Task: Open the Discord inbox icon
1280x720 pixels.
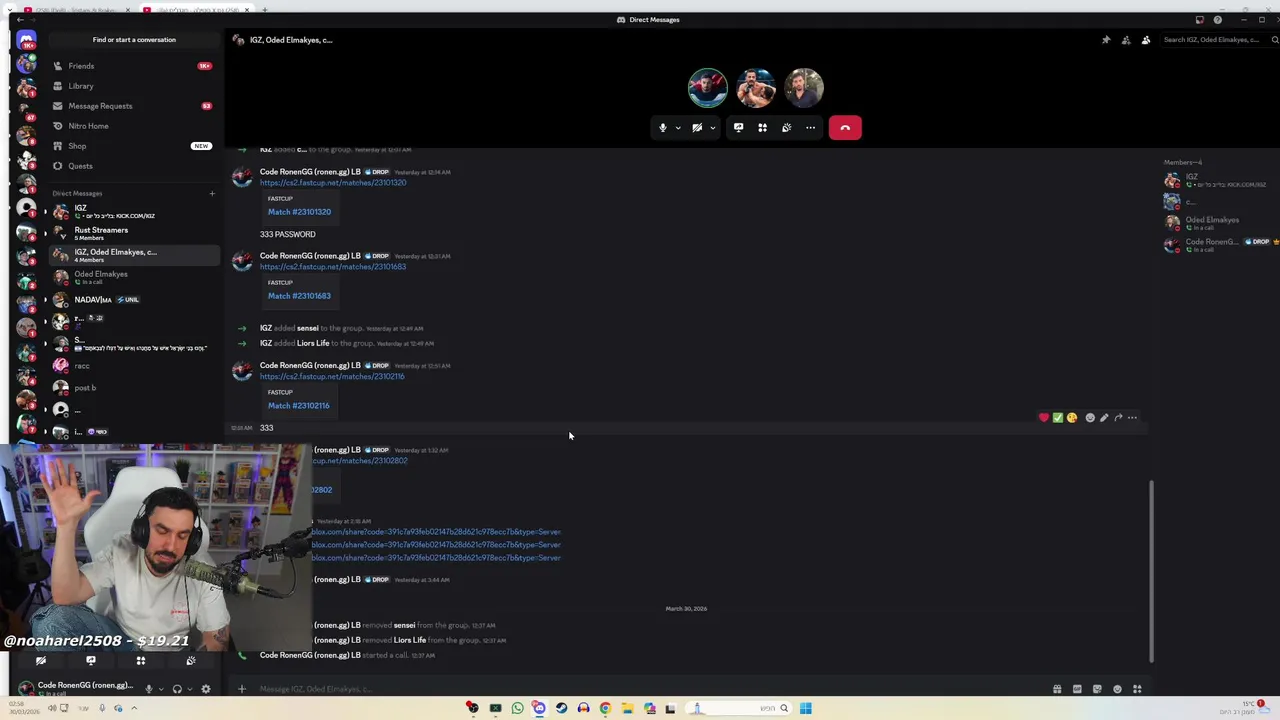Action: pos(1200,20)
